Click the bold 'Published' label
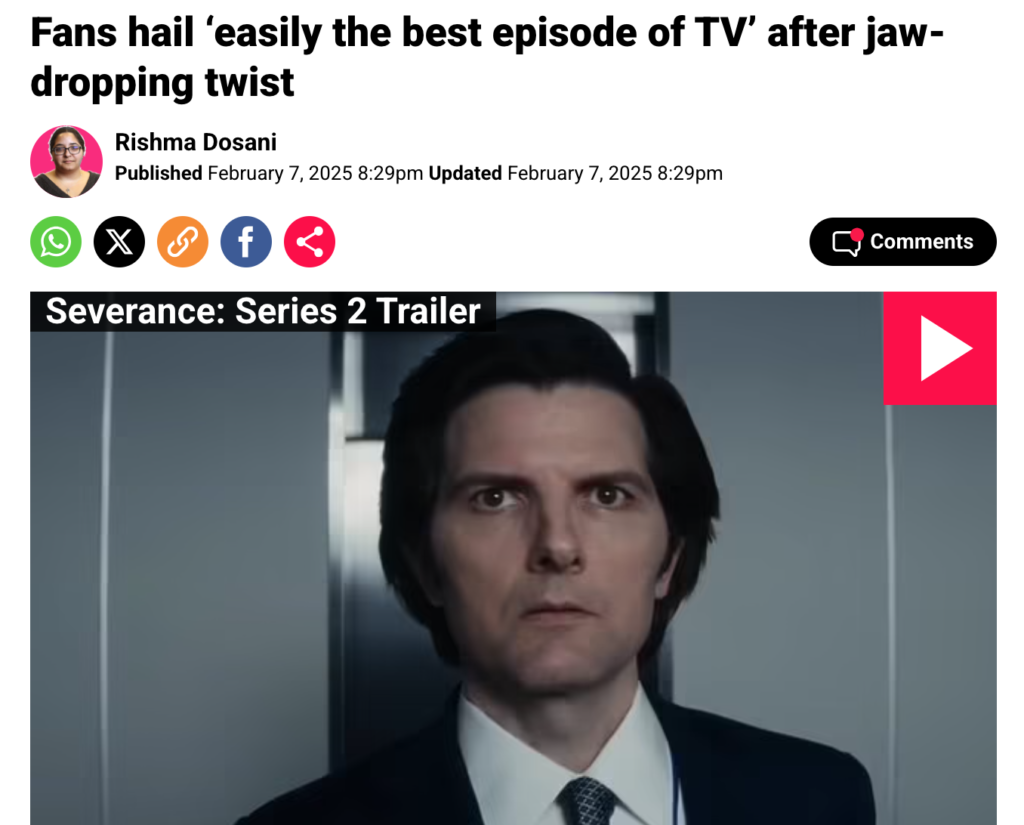Screen dimensions: 1024x825 (159, 173)
